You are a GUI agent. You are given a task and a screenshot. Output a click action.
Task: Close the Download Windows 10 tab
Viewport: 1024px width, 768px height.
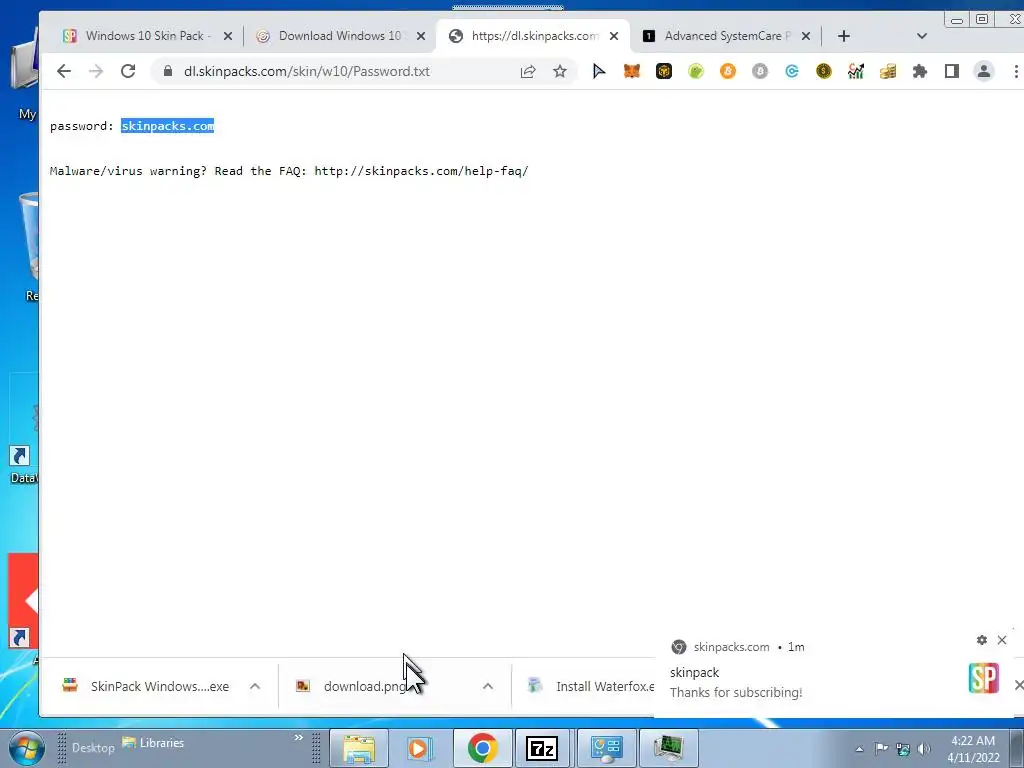[x=421, y=36]
